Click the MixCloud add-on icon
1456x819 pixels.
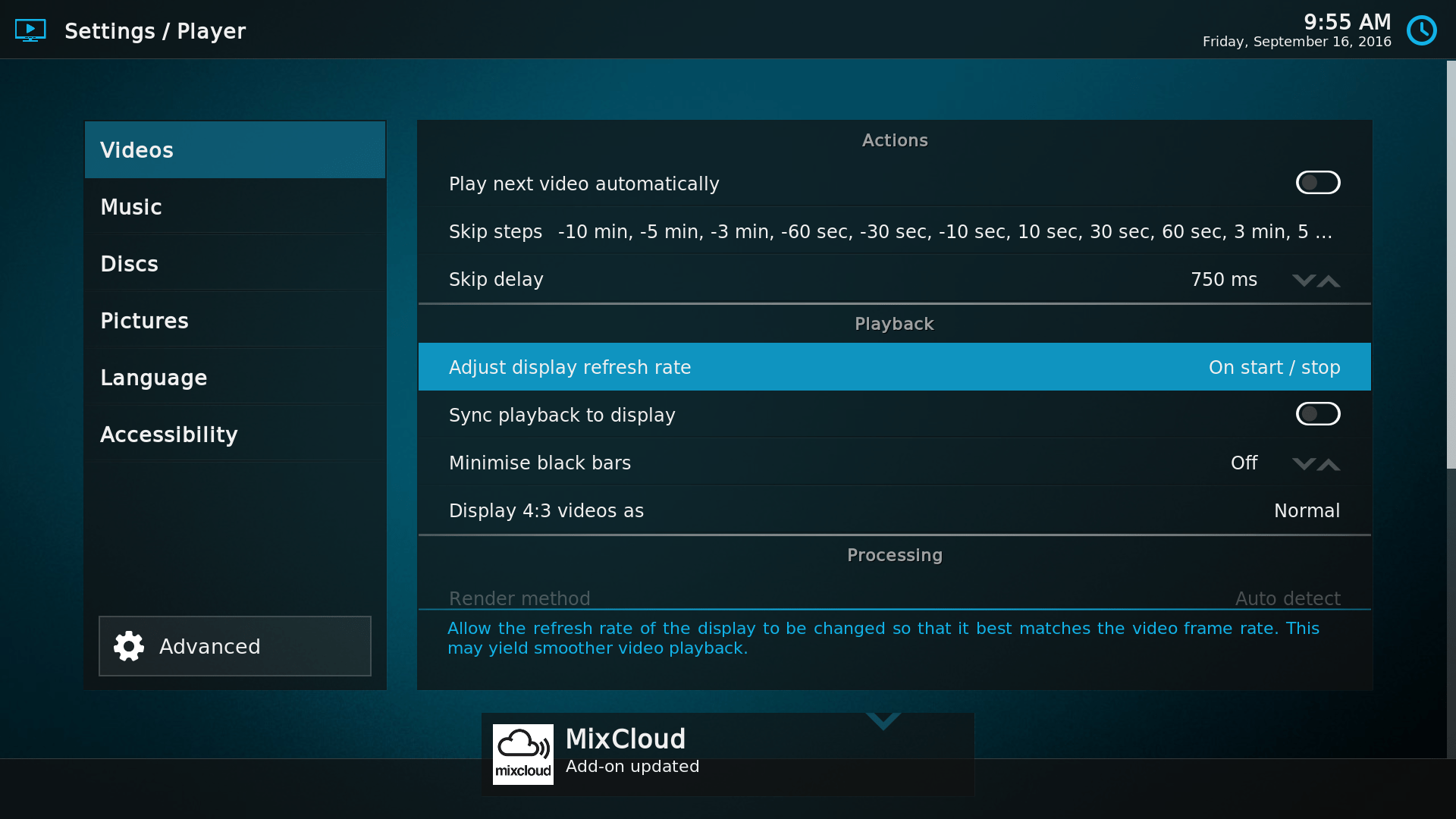pyautogui.click(x=522, y=754)
